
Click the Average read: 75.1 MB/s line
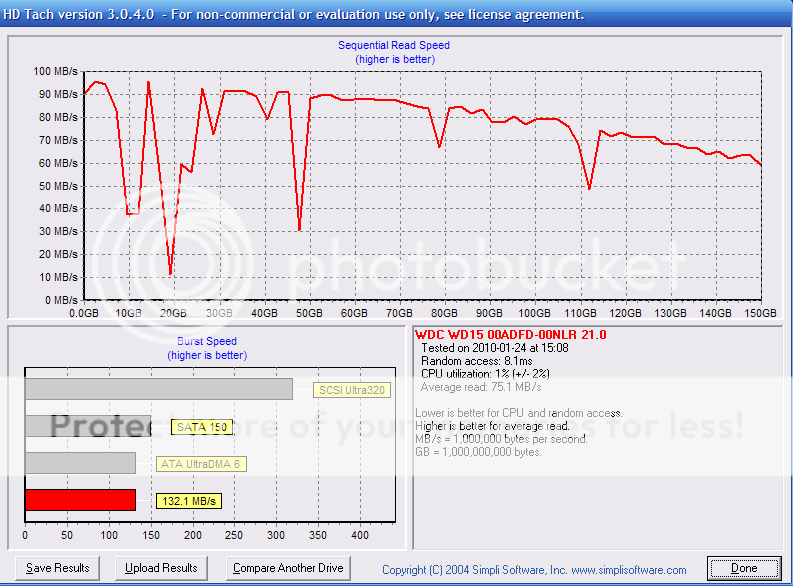click(481, 387)
